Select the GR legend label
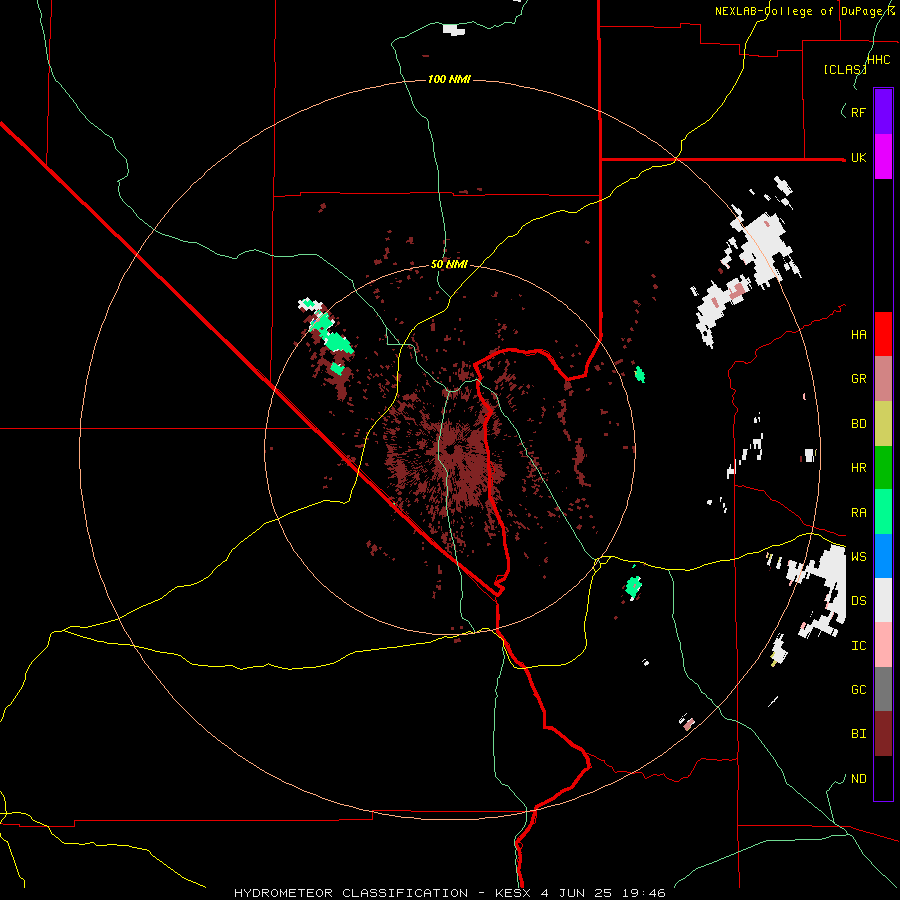 pyautogui.click(x=858, y=379)
